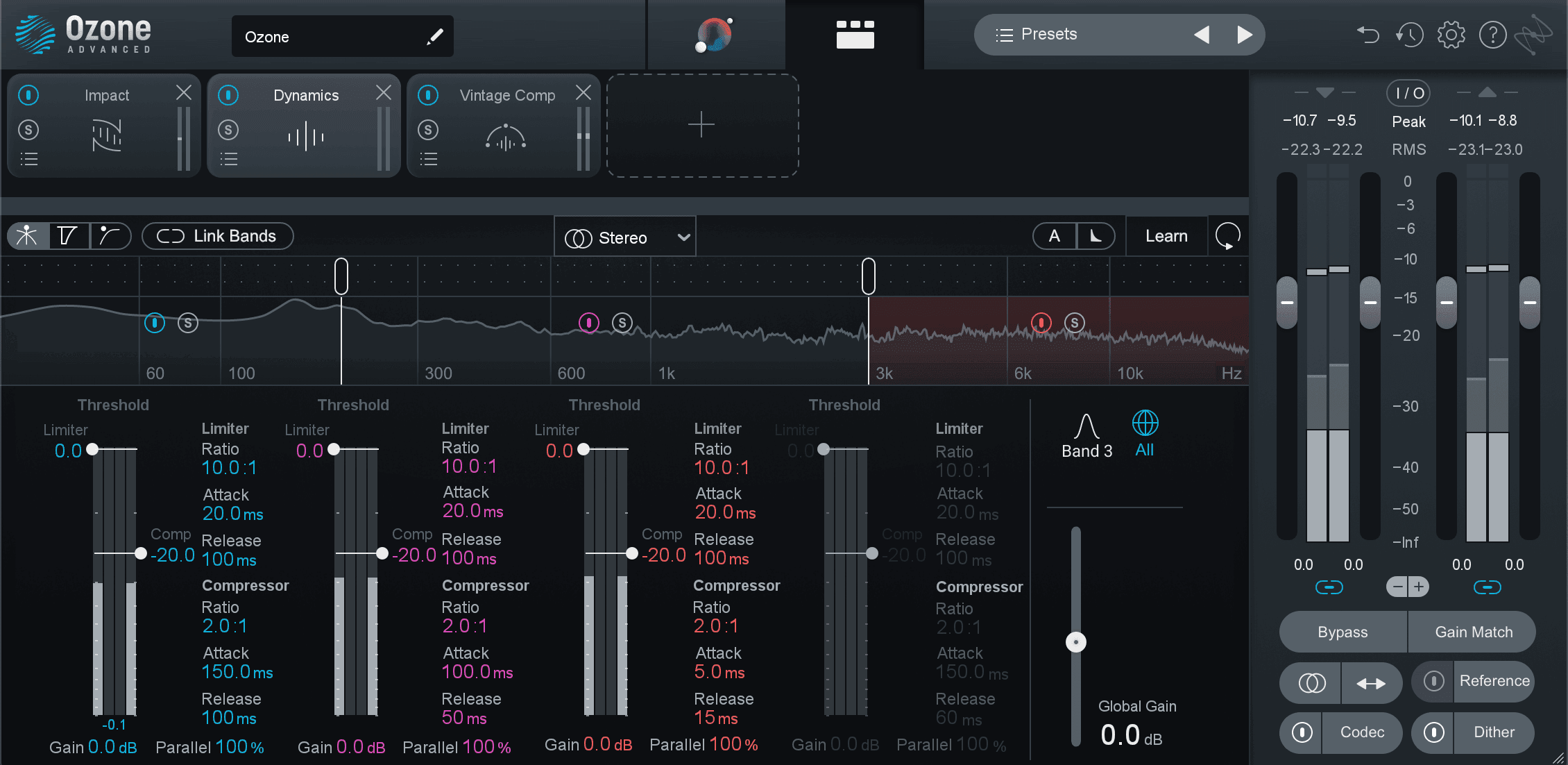This screenshot has width=1568, height=765.
Task: Solo band 2 in spectrum display
Action: 622,323
